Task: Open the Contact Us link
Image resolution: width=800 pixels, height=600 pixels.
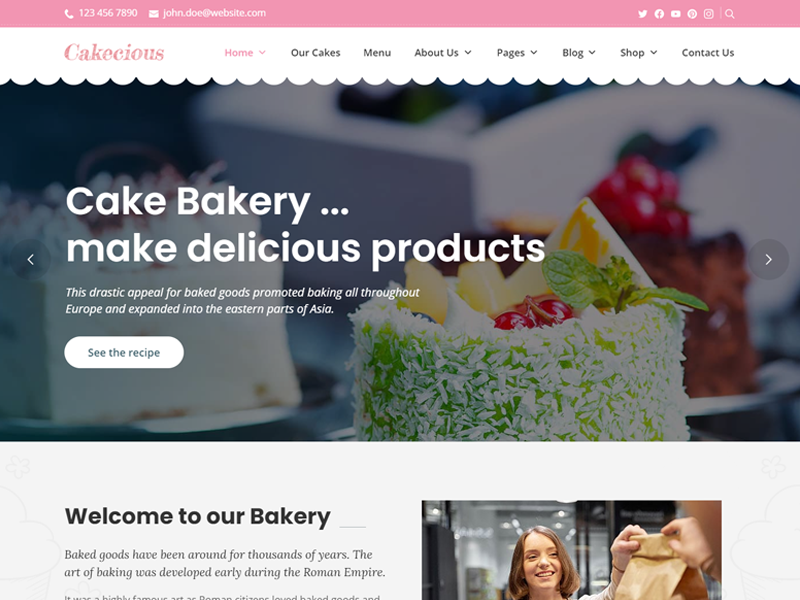Action: (x=708, y=53)
